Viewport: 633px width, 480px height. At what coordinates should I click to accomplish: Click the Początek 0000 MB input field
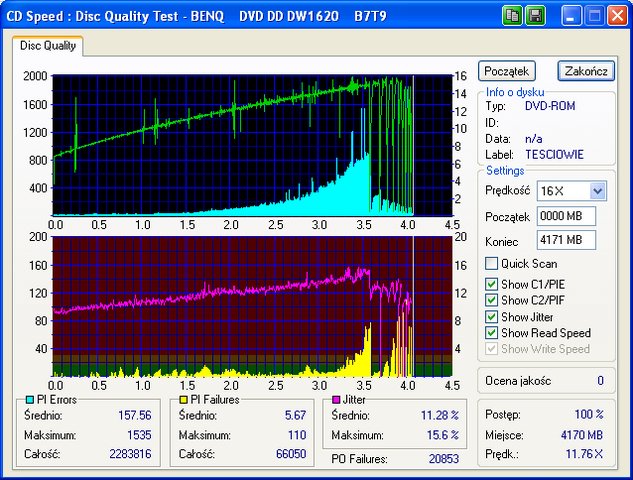566,216
